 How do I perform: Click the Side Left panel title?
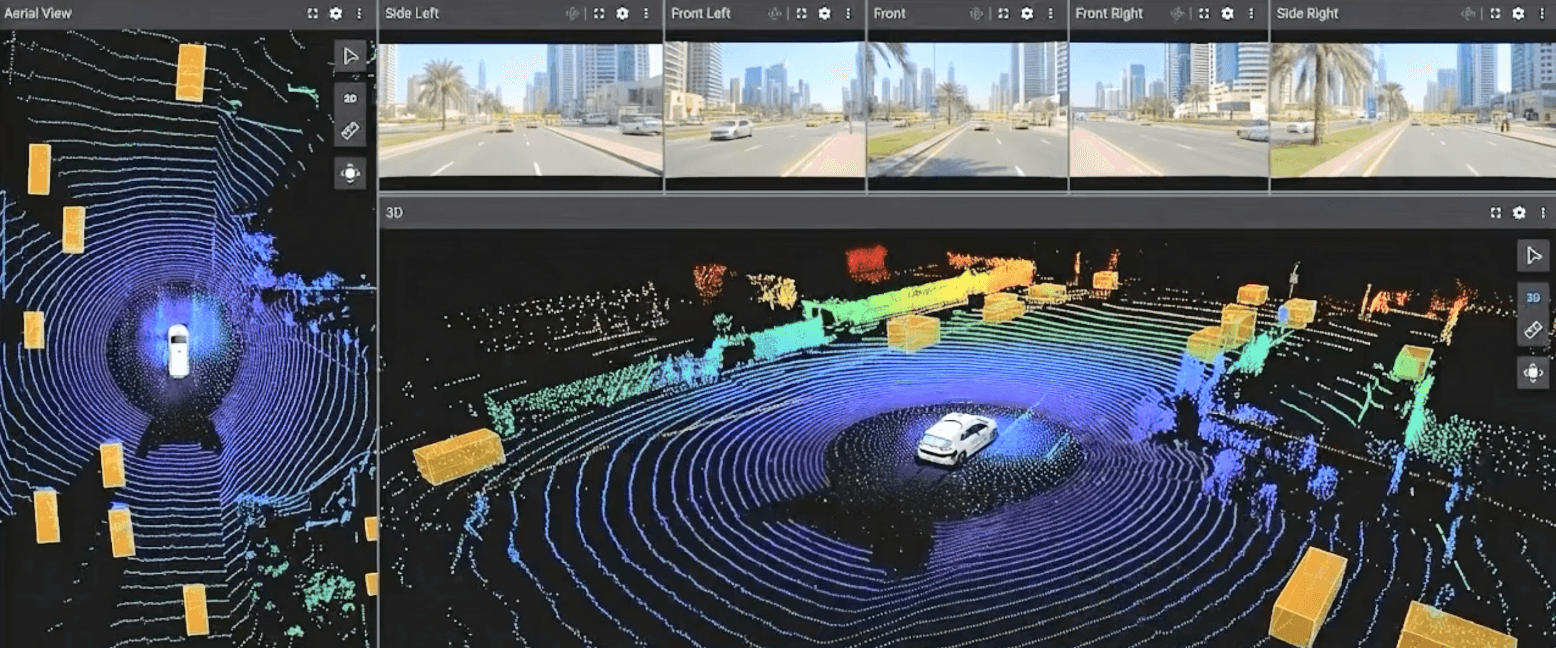[x=412, y=14]
